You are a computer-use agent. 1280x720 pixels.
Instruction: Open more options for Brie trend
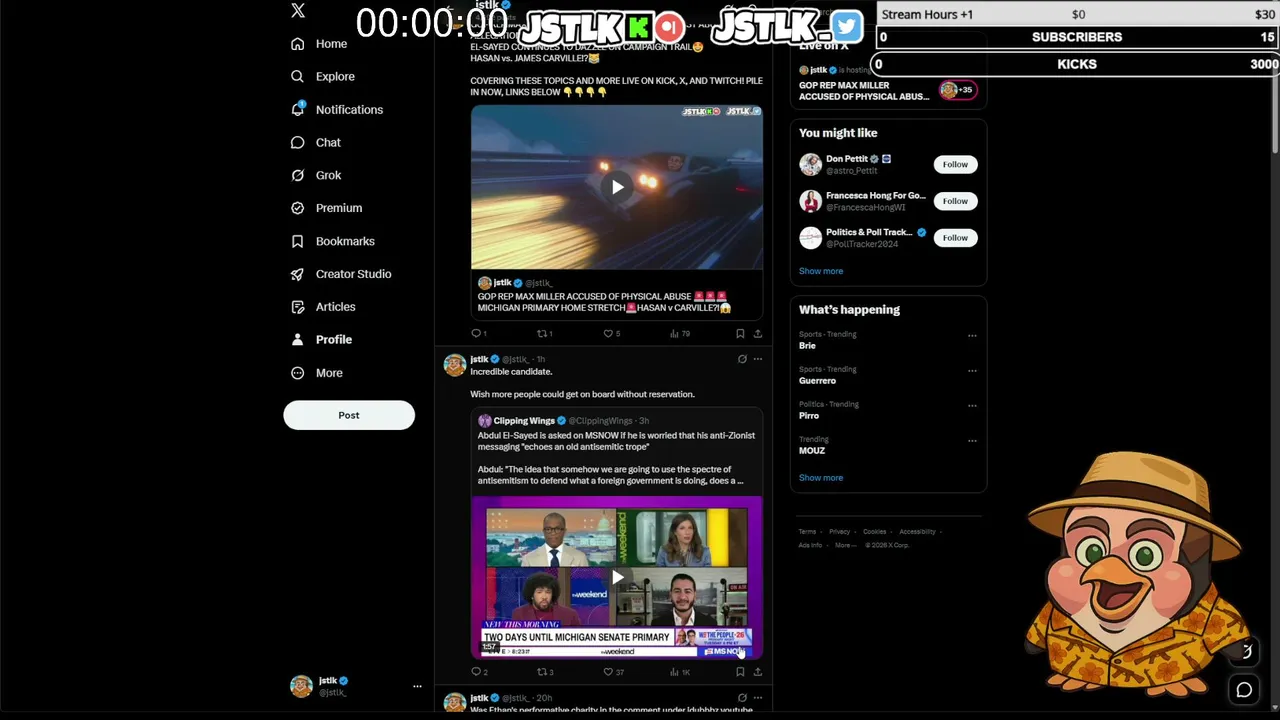click(x=972, y=336)
